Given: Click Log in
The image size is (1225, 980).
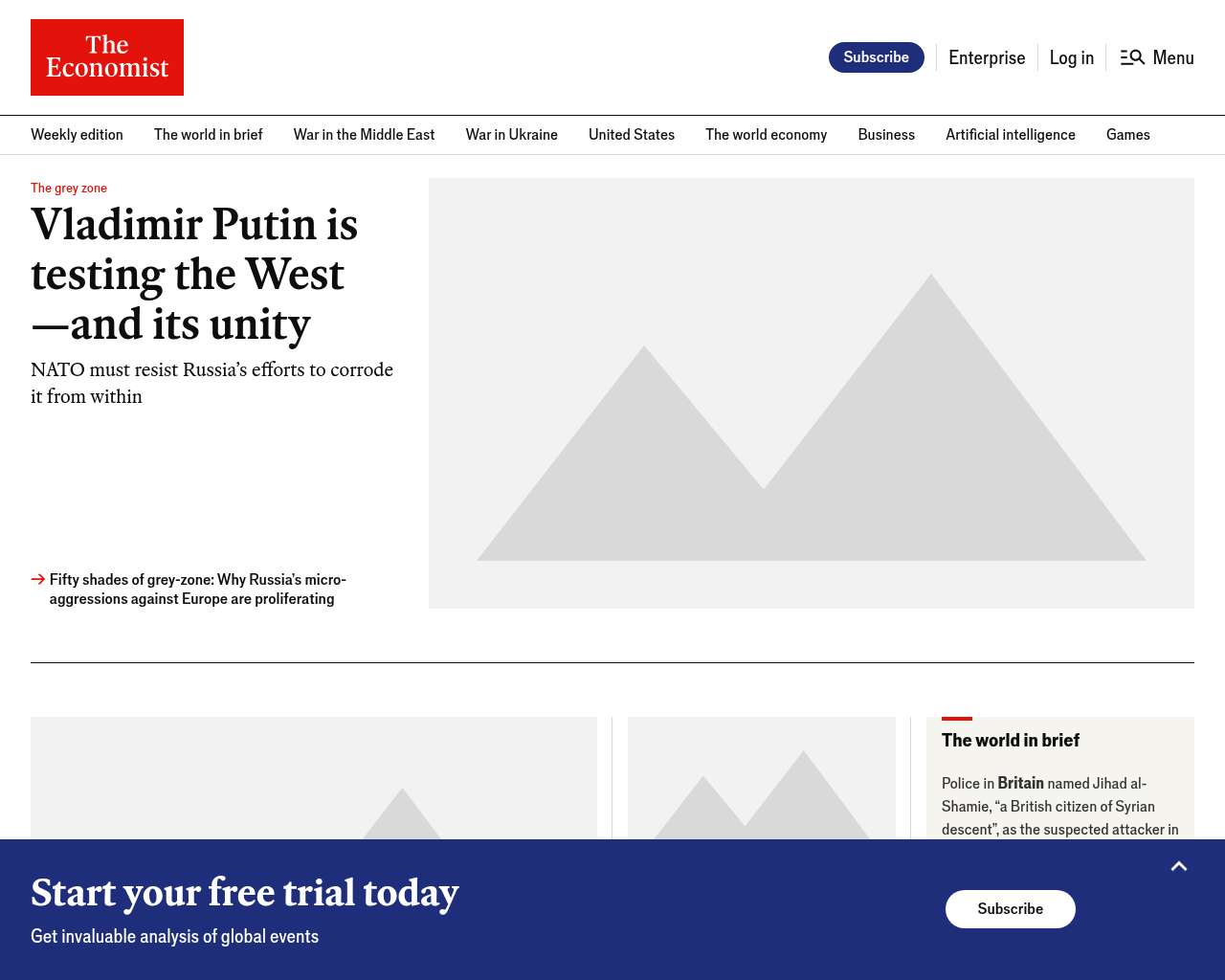Looking at the screenshot, I should pyautogui.click(x=1071, y=57).
